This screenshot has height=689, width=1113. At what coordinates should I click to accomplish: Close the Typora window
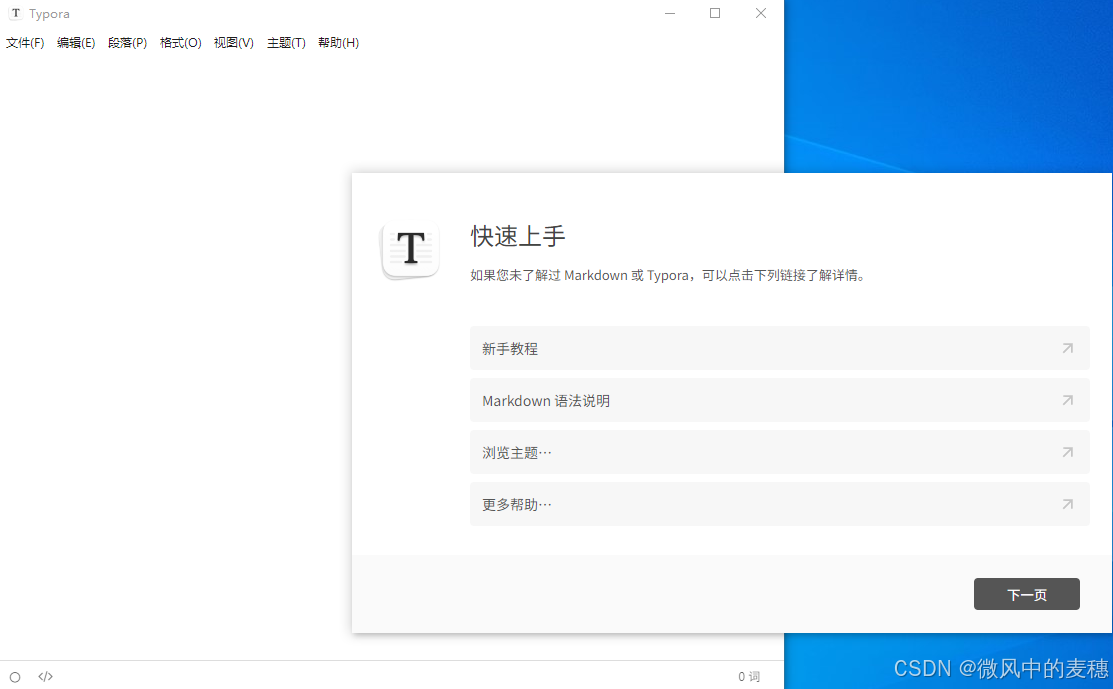pos(761,13)
